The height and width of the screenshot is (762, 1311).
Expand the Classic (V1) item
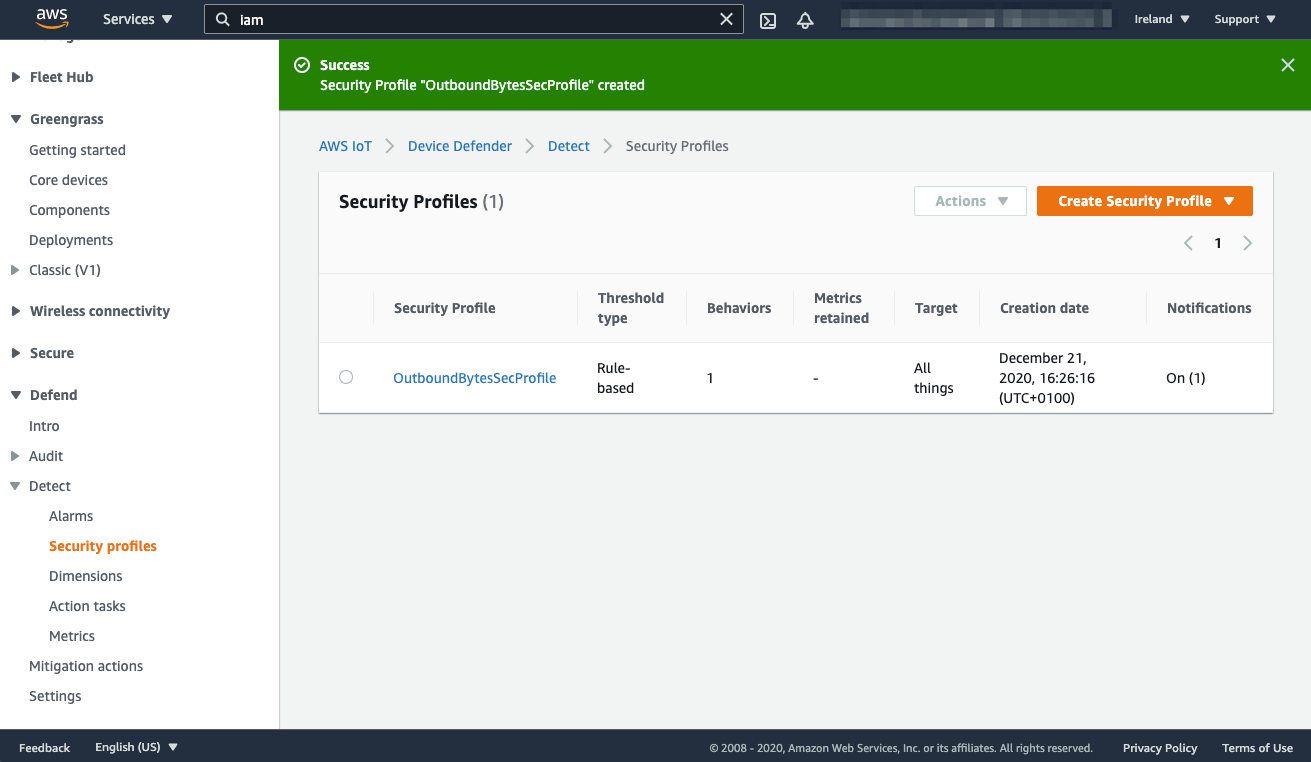(15, 270)
